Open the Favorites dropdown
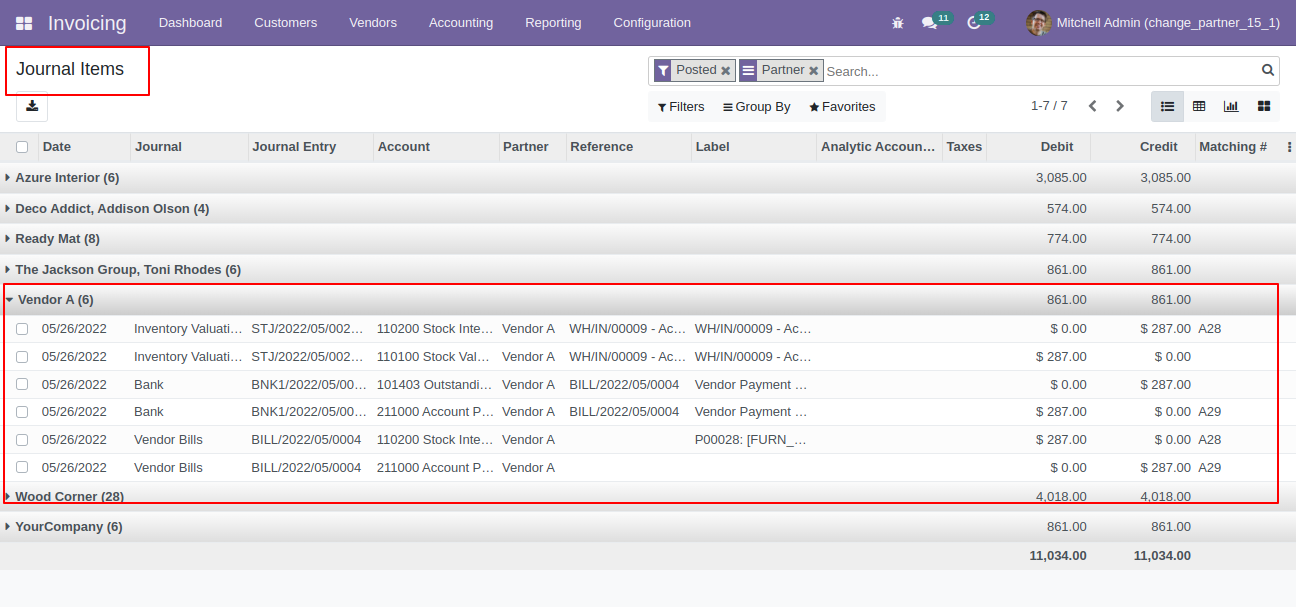Screen dimensions: 1296x607 (x=842, y=107)
